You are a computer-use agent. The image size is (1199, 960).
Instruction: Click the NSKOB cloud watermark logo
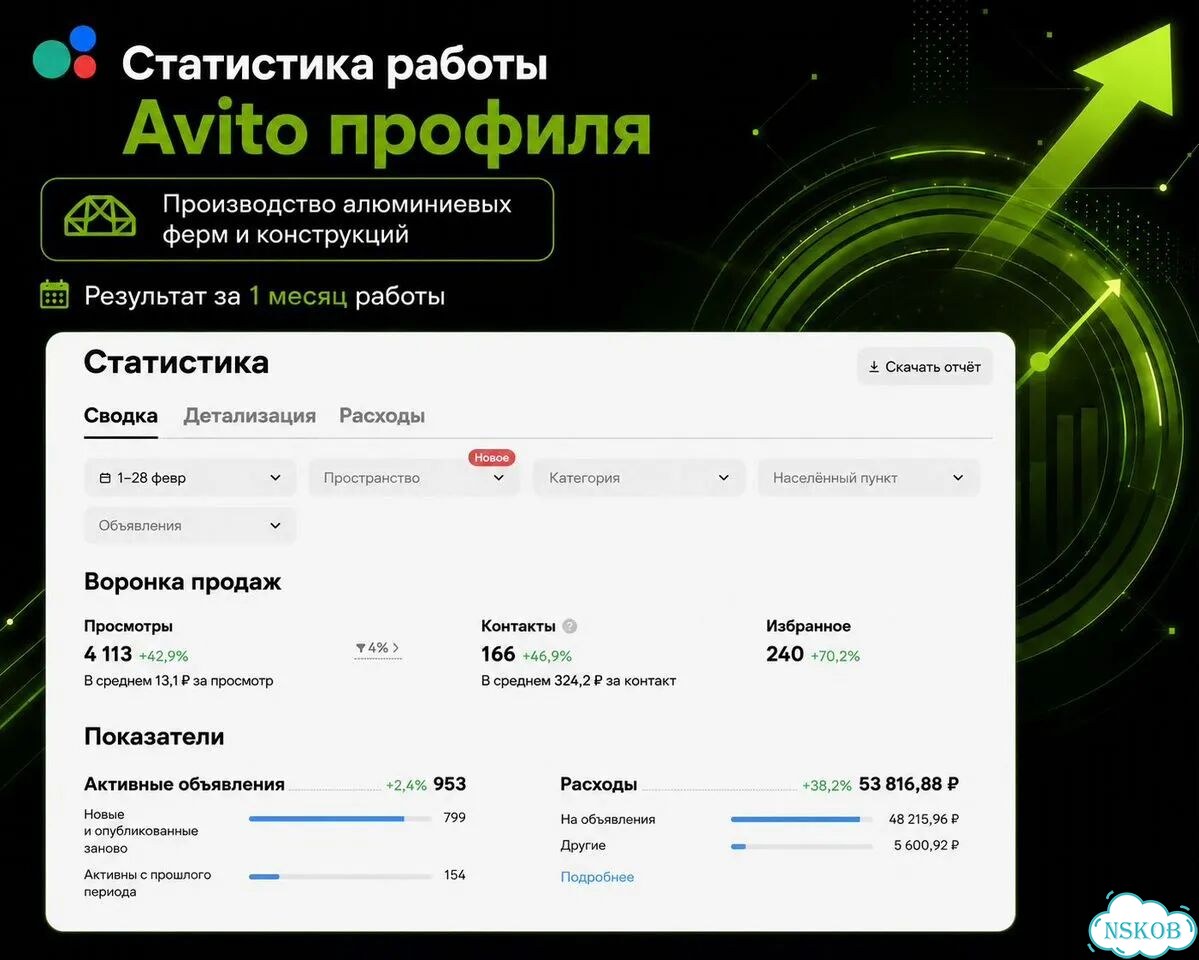pos(1142,926)
